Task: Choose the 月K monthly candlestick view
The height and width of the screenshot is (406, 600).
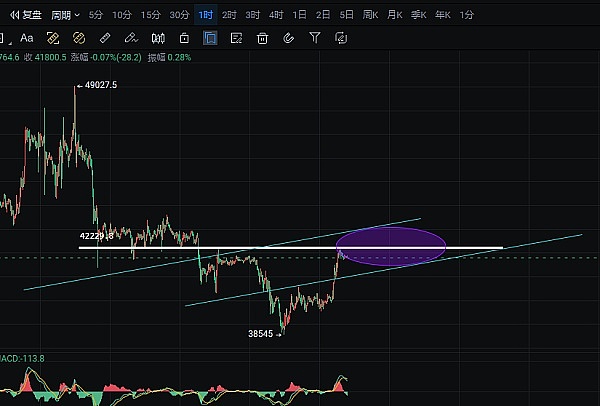Action: click(395, 15)
